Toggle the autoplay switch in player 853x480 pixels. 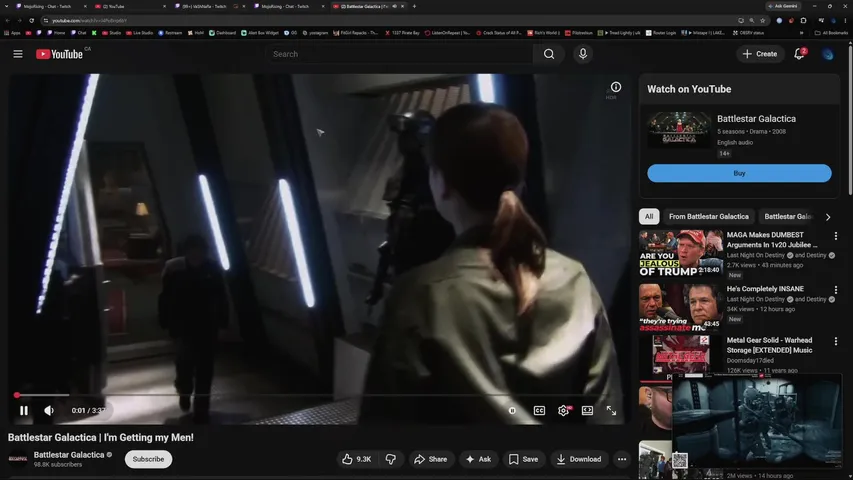point(512,410)
